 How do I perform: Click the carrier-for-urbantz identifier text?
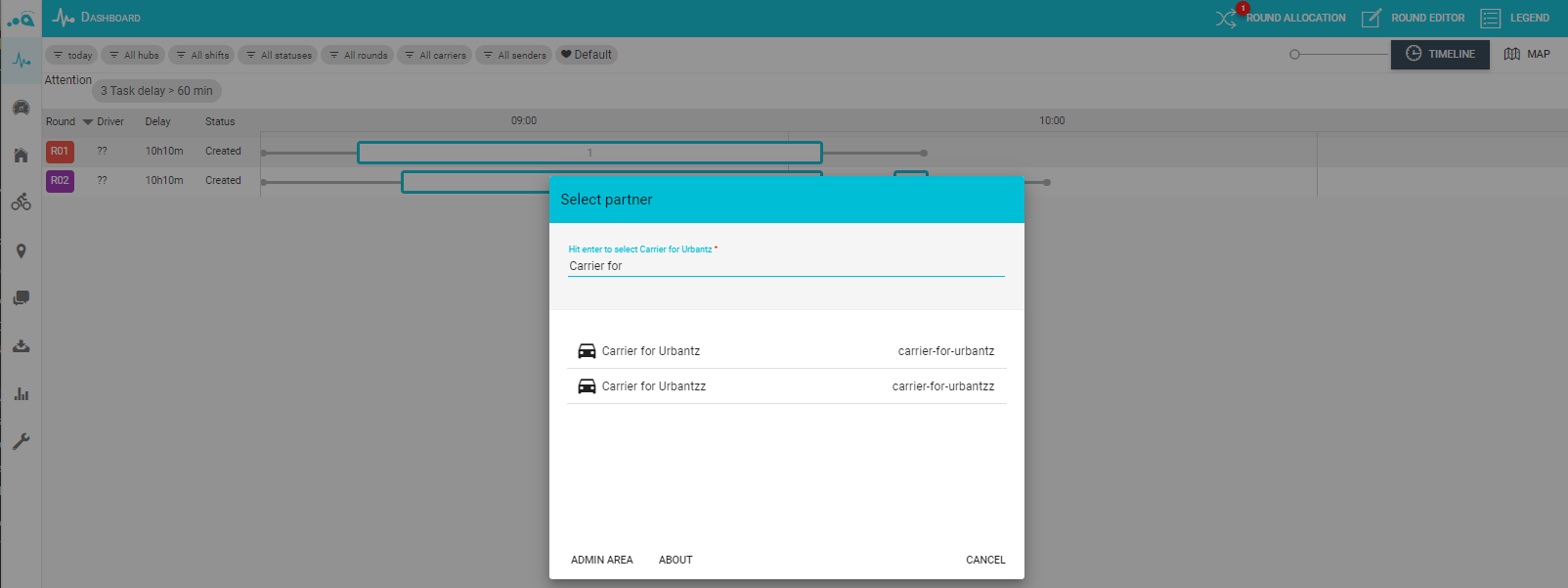946,351
